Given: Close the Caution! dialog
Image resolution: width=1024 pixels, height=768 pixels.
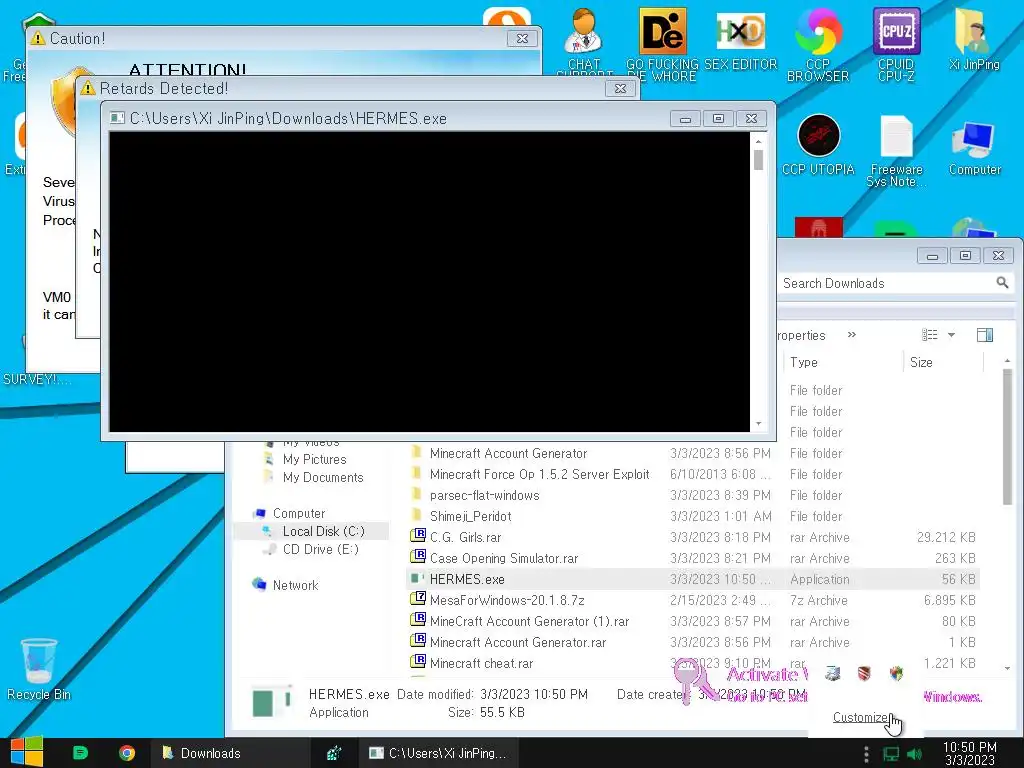Looking at the screenshot, I should [x=522, y=39].
